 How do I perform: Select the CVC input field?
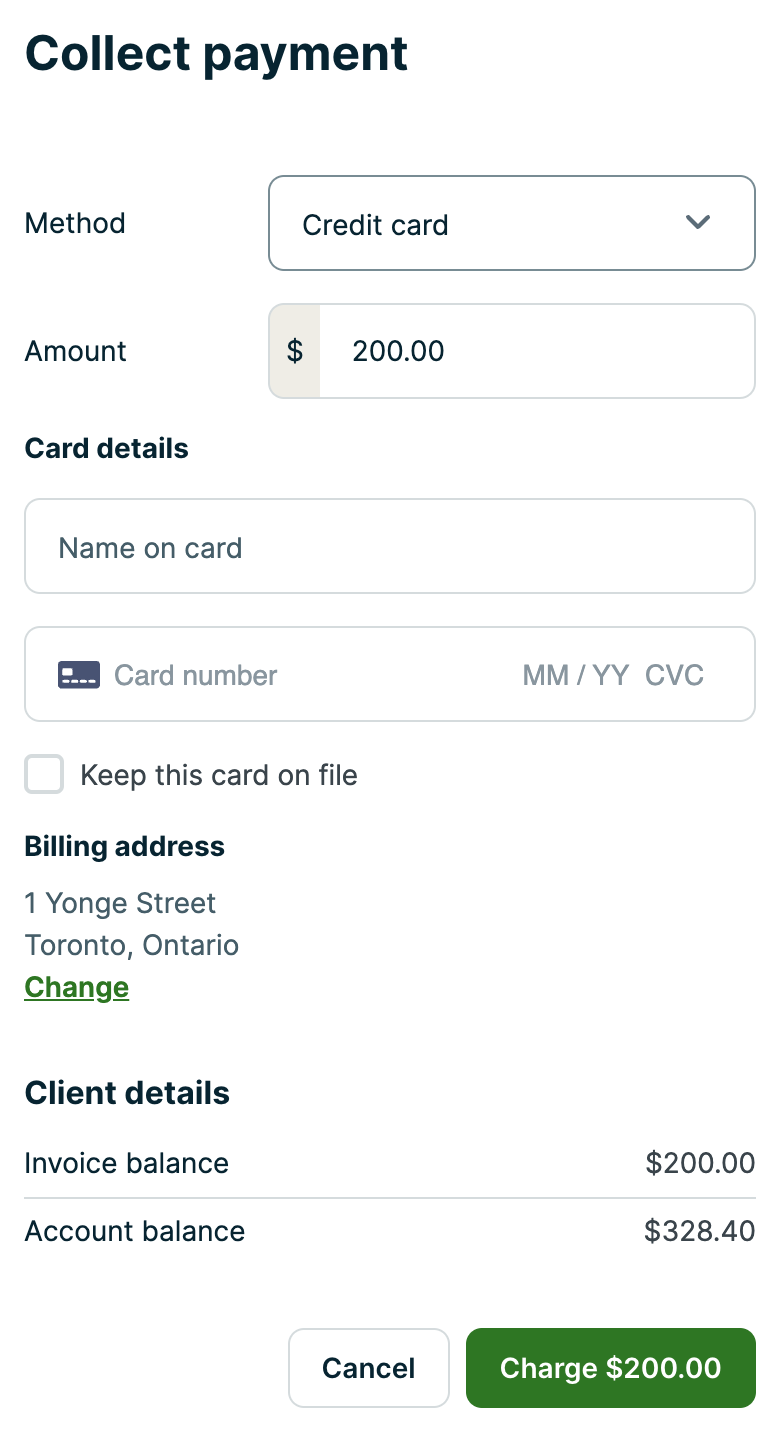coord(674,675)
